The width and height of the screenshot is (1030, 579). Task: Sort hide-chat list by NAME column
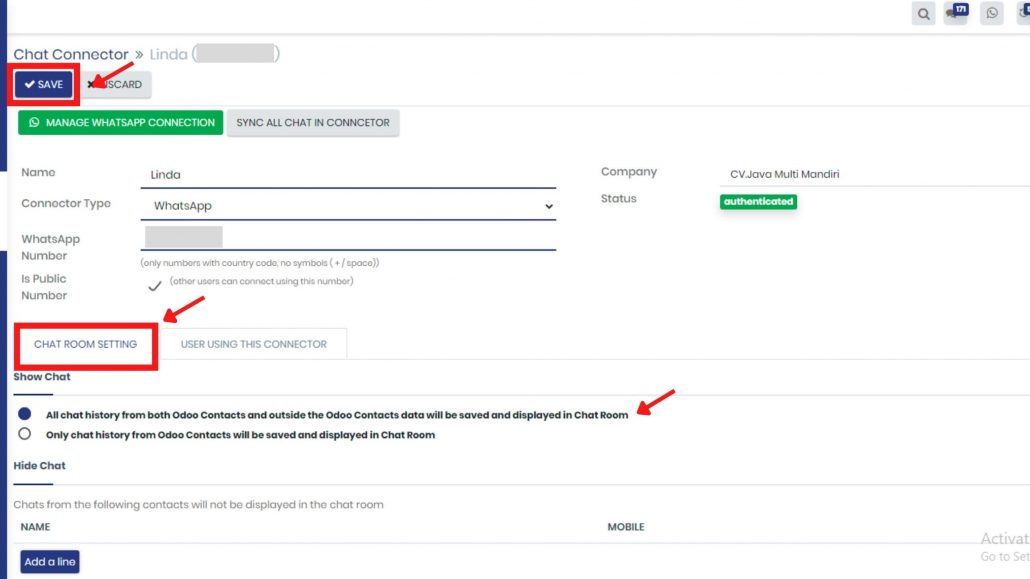coord(35,526)
